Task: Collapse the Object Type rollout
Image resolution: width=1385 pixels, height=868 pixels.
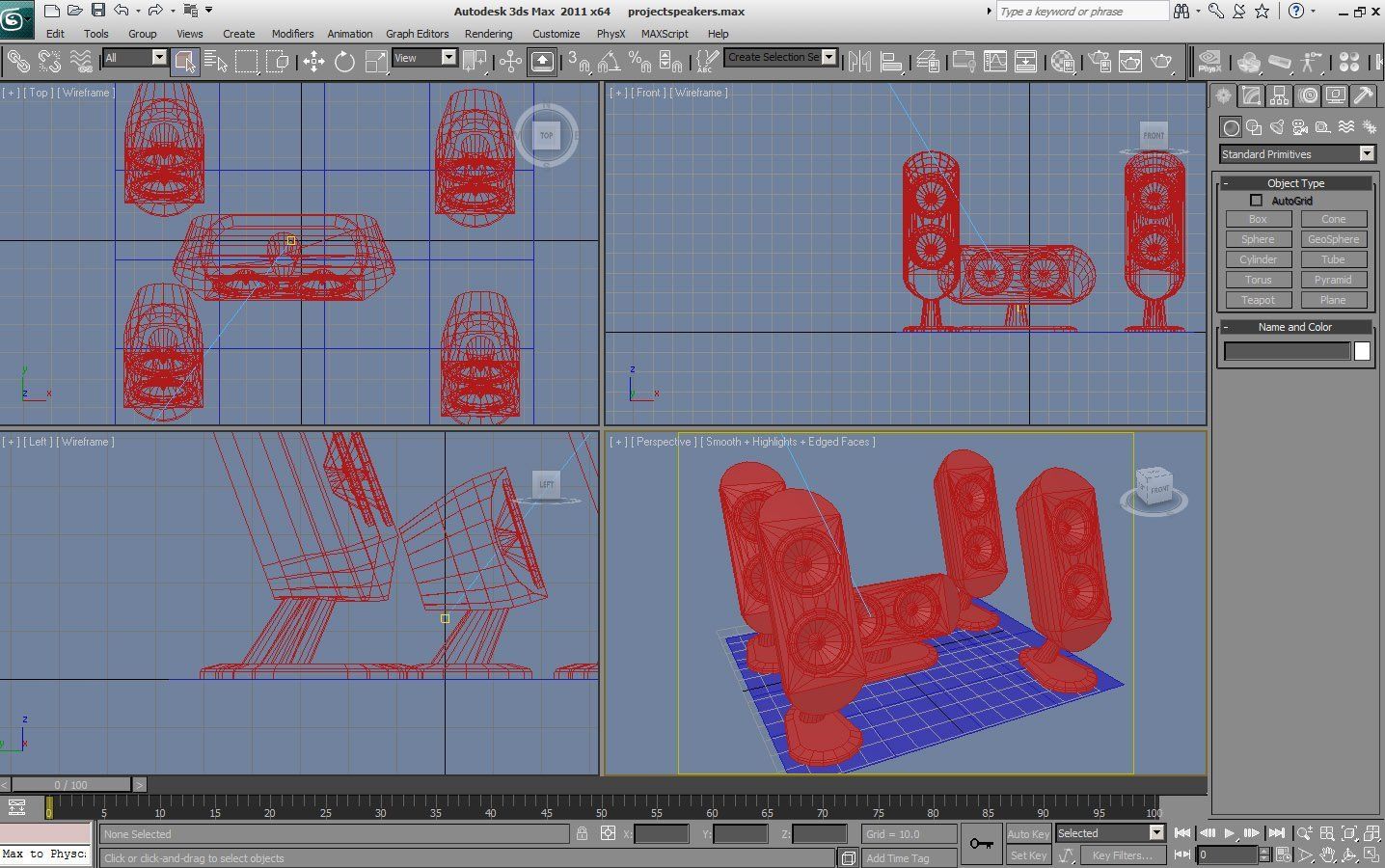Action: click(x=1295, y=183)
